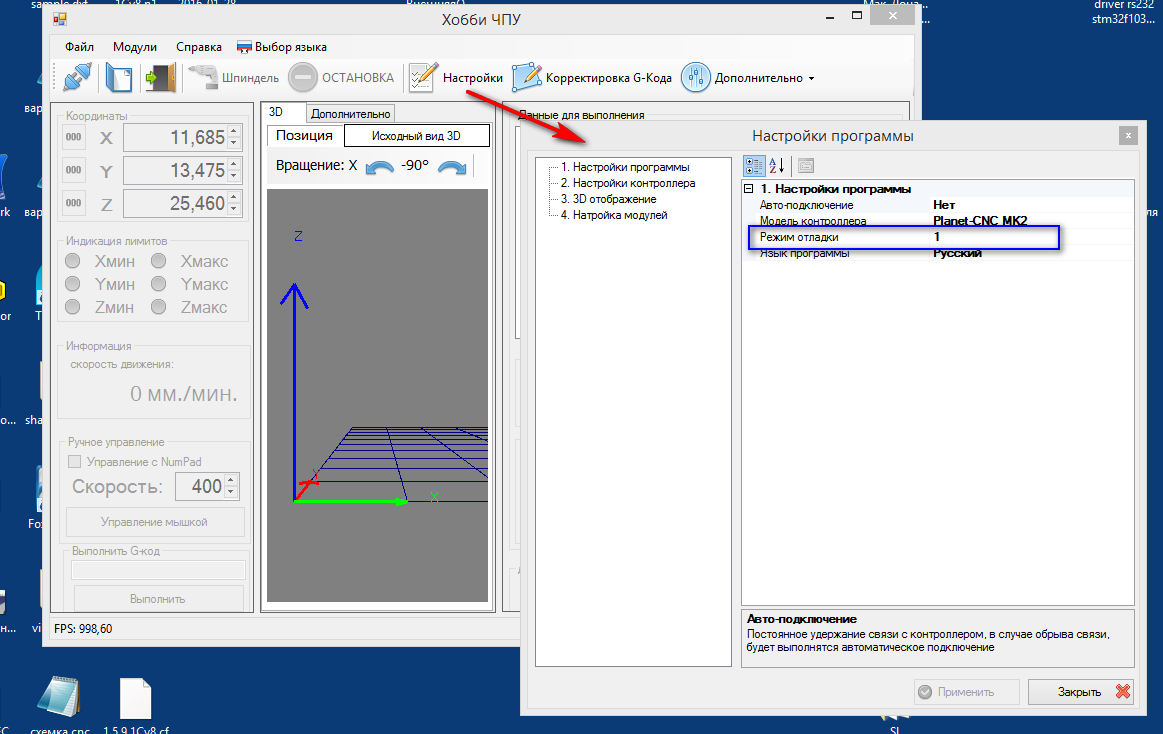1163x734 pixels.
Task: Click the Zмакс limit indicator
Action: point(159,307)
